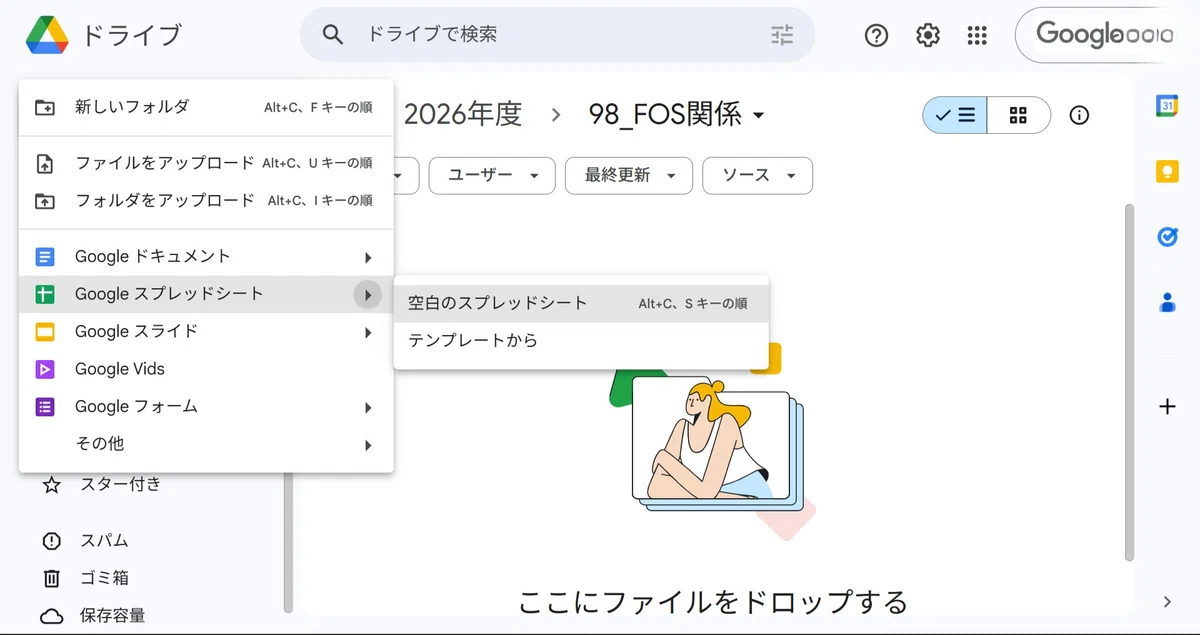Open Contacts side panel icon
This screenshot has width=1200, height=635.
click(x=1167, y=302)
